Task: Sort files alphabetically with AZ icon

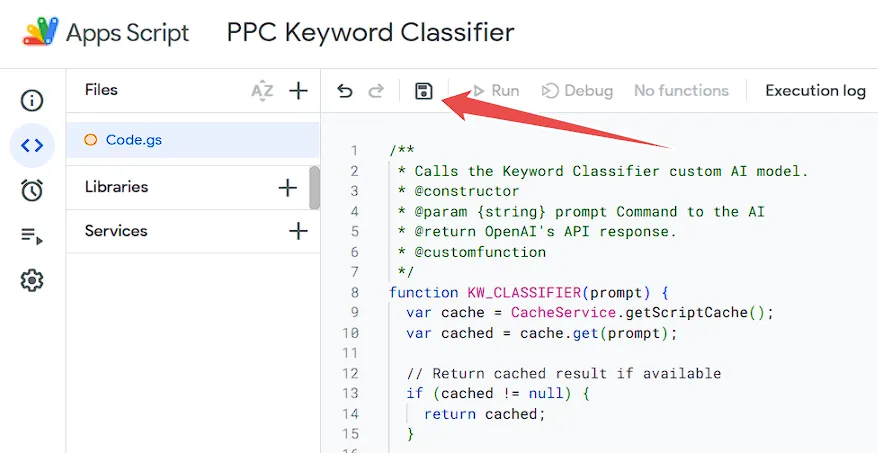Action: pos(262,91)
